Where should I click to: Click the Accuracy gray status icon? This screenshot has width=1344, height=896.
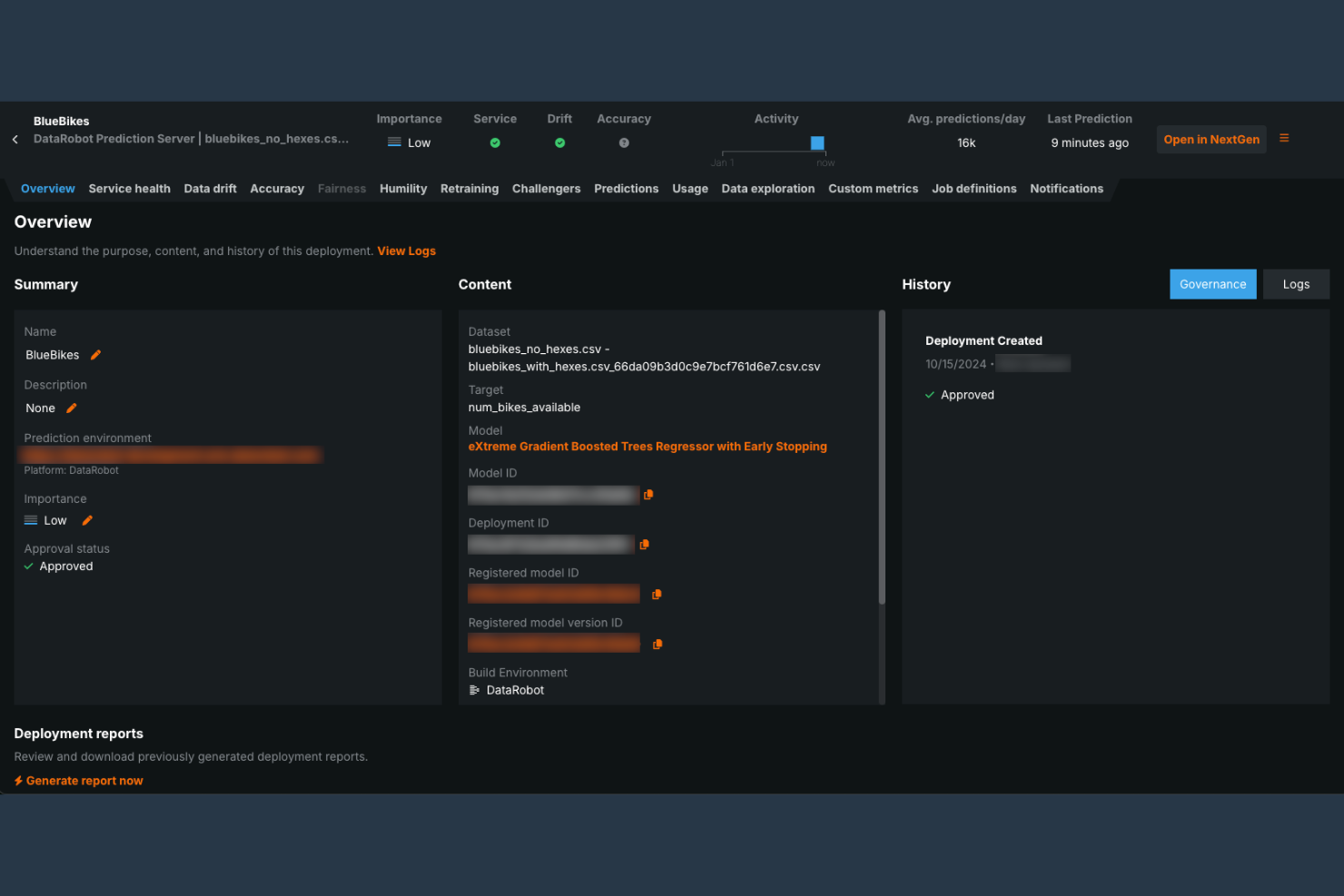[x=624, y=143]
